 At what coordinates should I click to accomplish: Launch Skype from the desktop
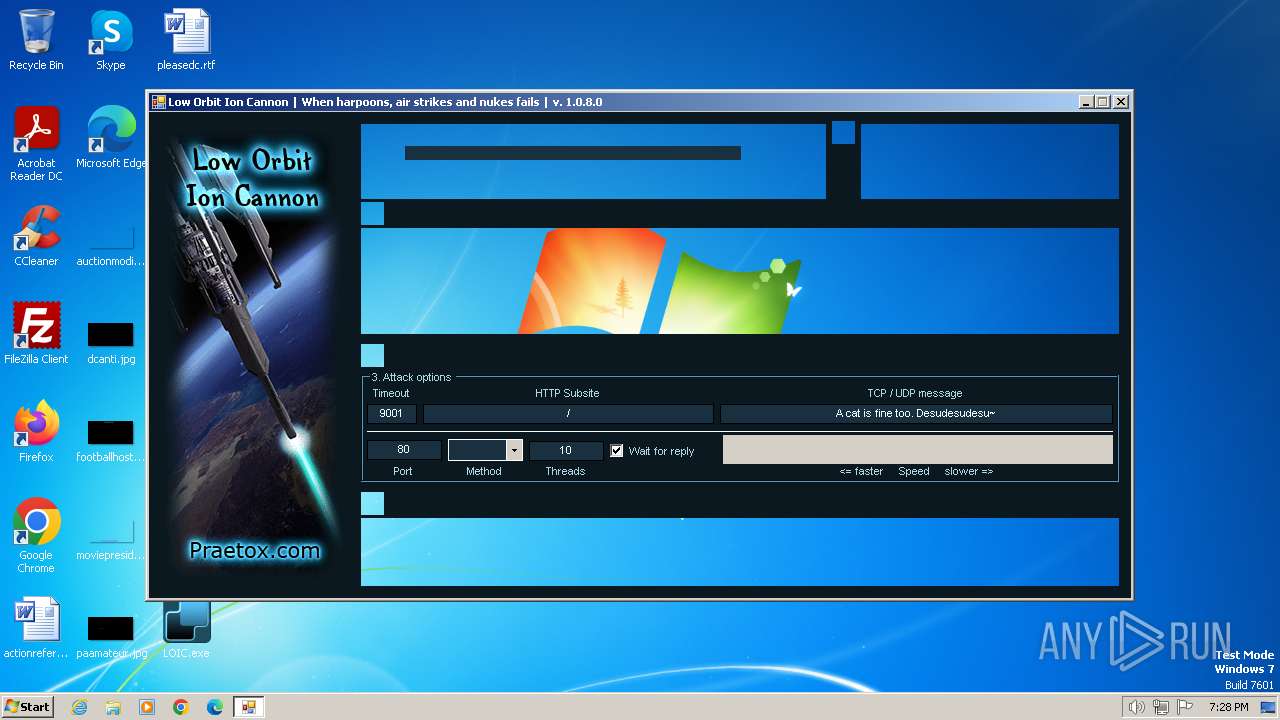[x=110, y=40]
